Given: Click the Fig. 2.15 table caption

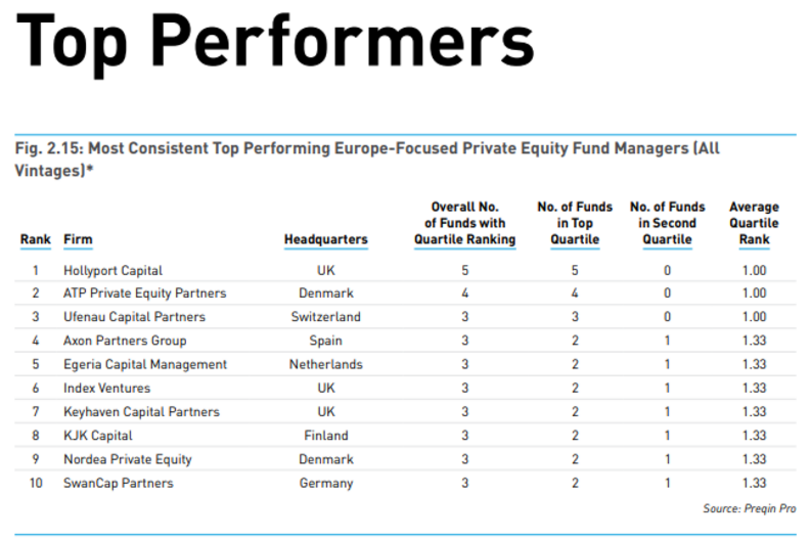Looking at the screenshot, I should (x=366, y=159).
